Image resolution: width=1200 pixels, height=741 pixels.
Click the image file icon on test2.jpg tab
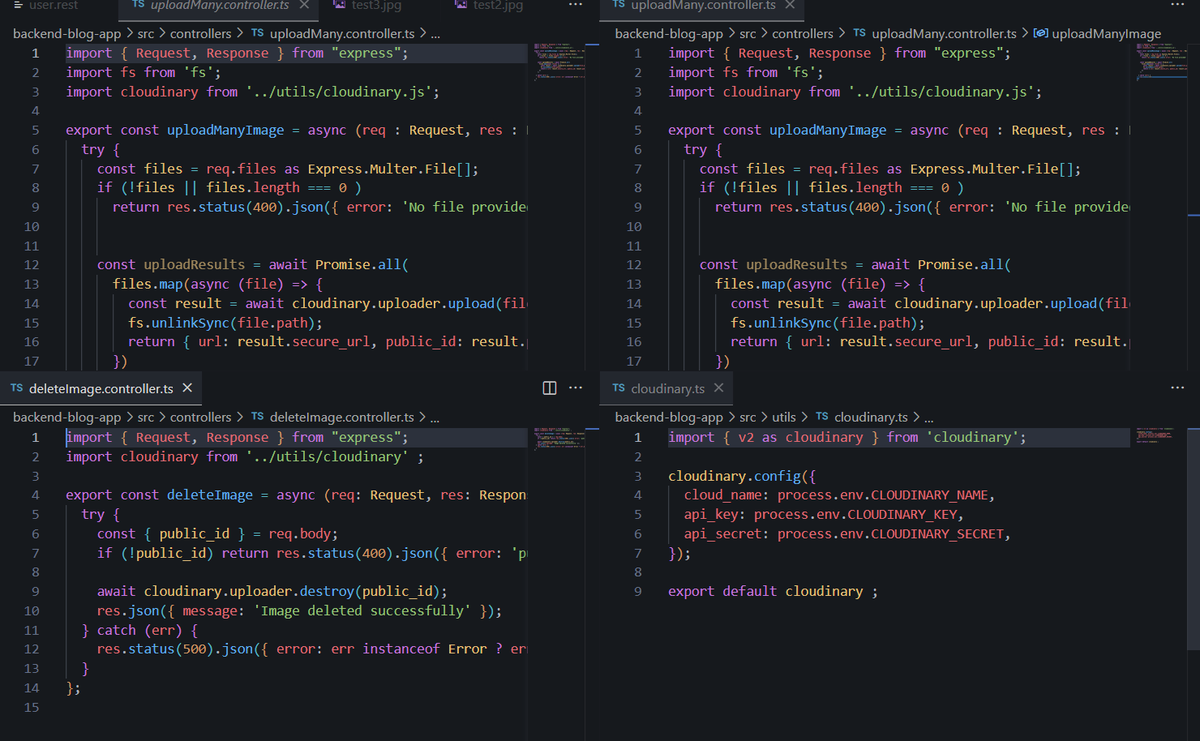(461, 5)
